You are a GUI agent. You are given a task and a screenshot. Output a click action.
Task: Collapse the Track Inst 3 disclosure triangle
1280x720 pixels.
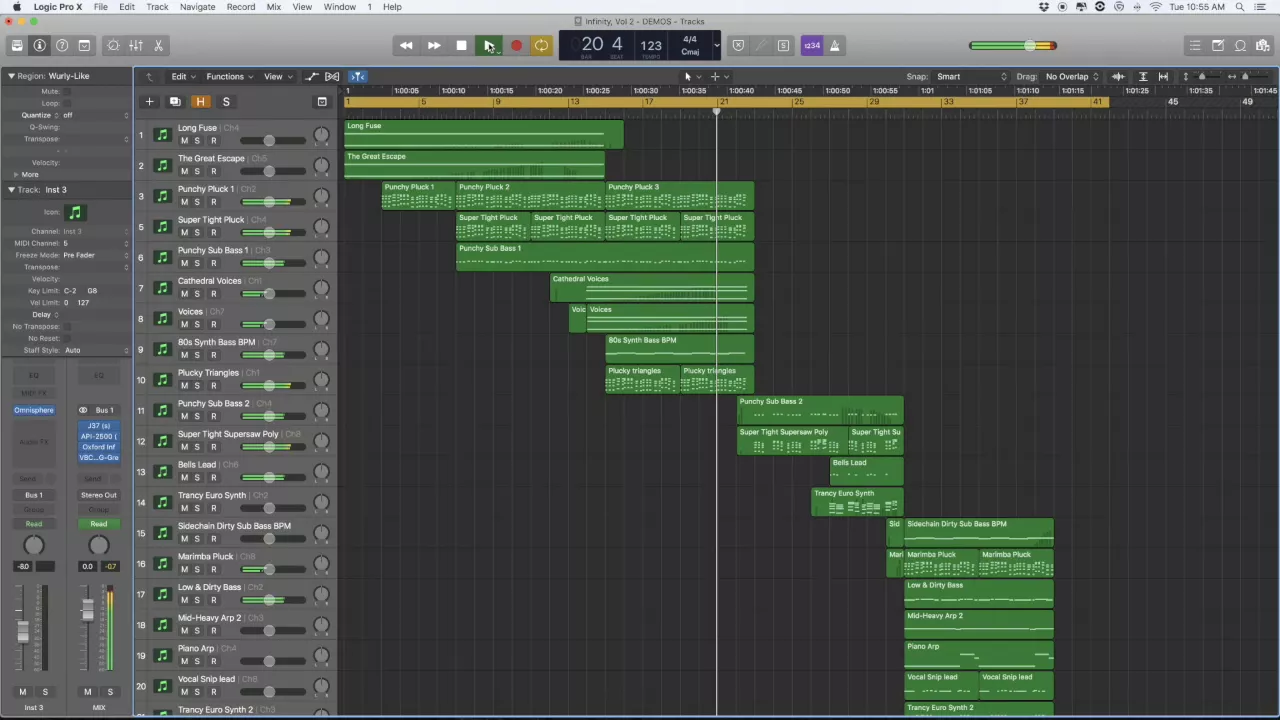click(x=11, y=189)
